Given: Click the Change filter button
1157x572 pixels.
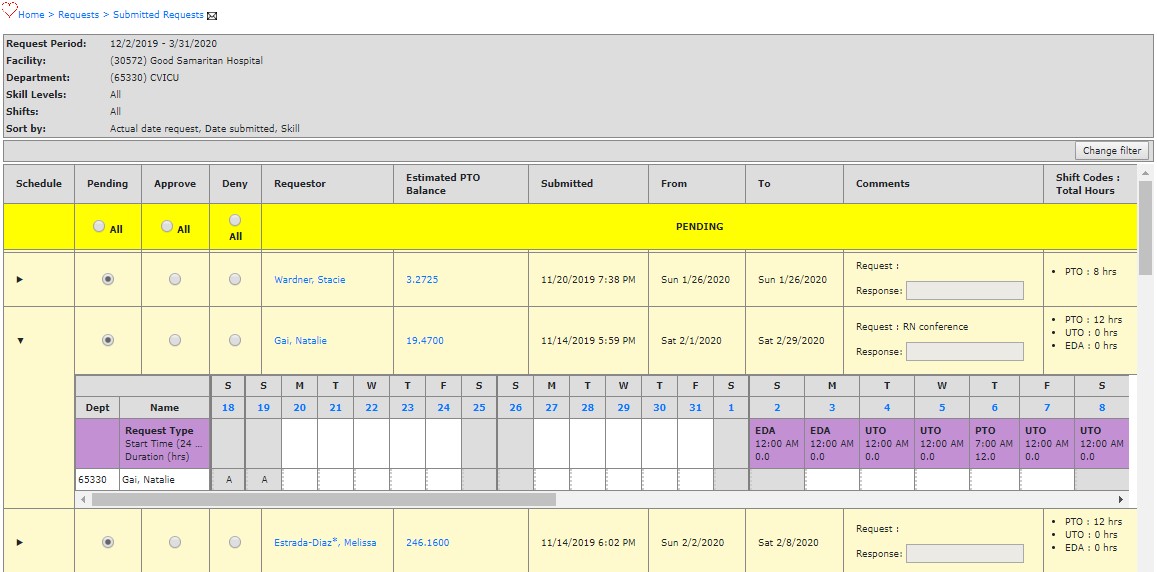Looking at the screenshot, I should (1111, 151).
